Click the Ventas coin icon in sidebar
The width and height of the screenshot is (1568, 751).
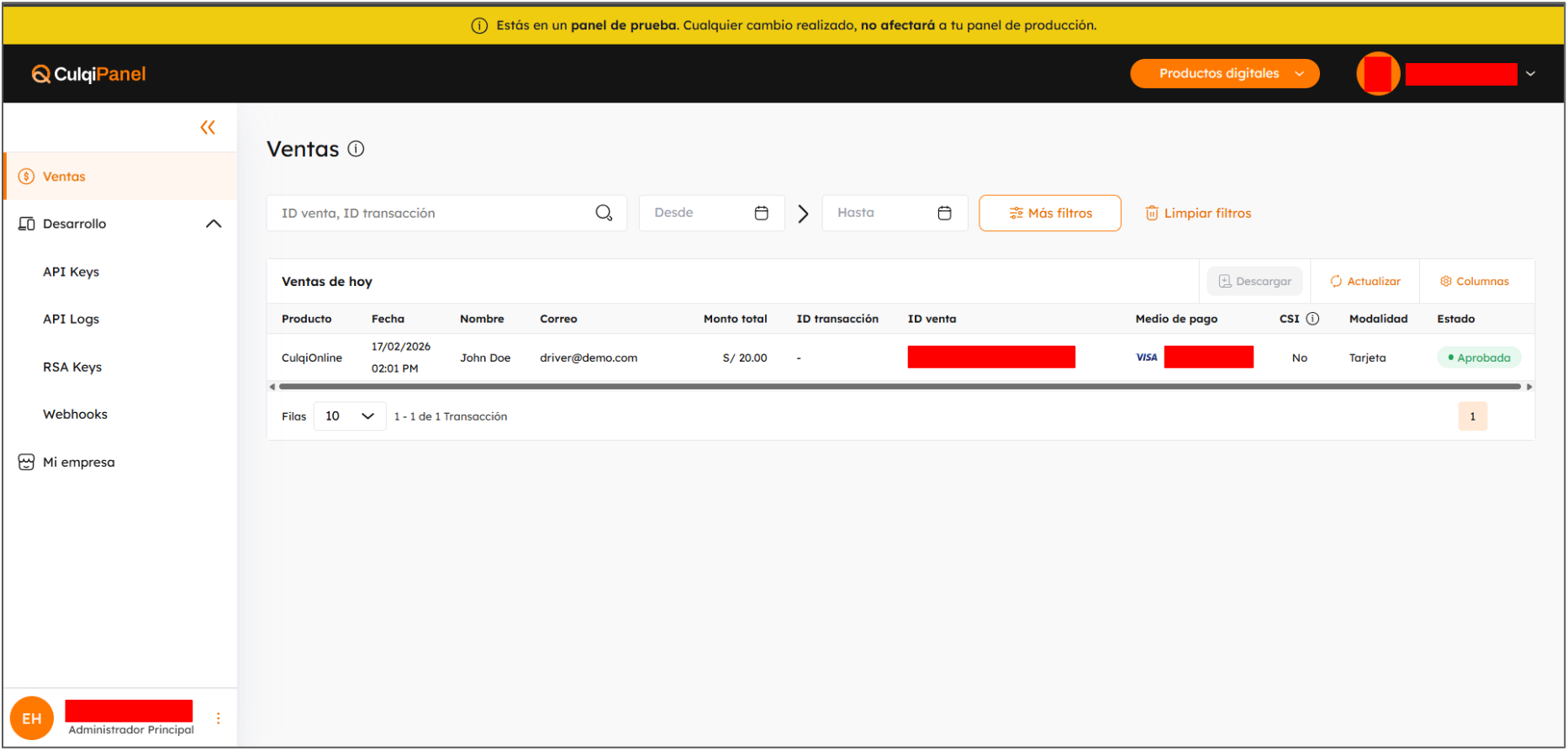pos(26,177)
